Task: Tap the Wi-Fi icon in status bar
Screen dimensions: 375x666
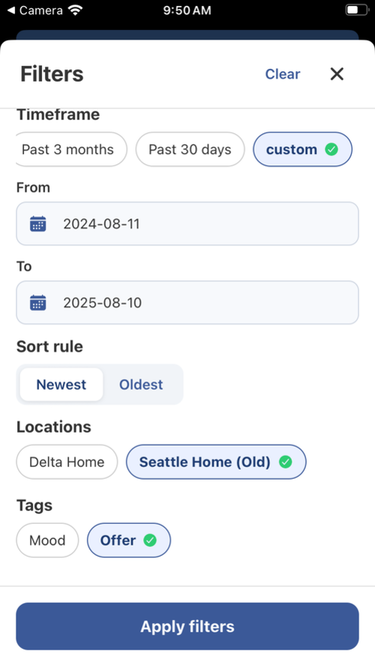Action: click(x=76, y=10)
